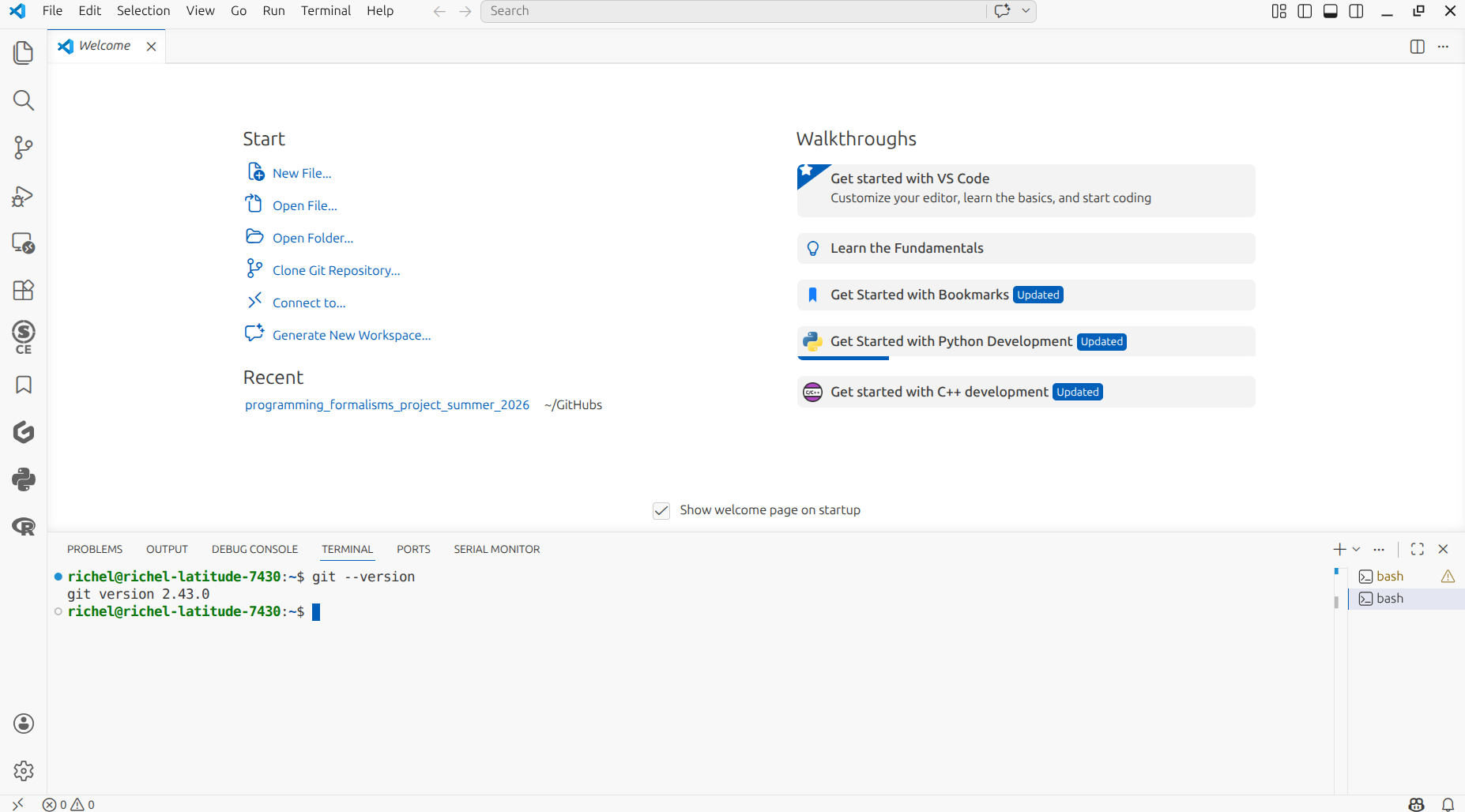Screen dimensions: 1465x812
Task: Open the Help menu
Action: click(380, 11)
